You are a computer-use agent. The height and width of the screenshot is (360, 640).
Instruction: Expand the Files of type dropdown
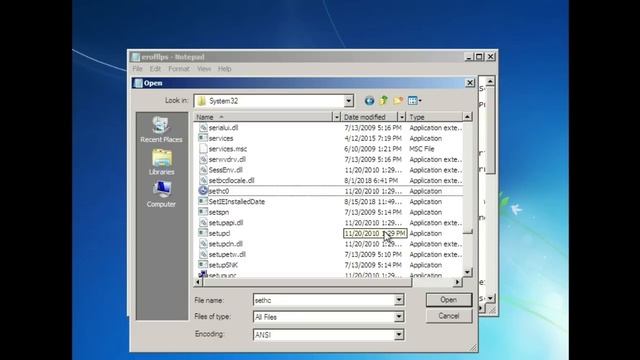pos(399,317)
